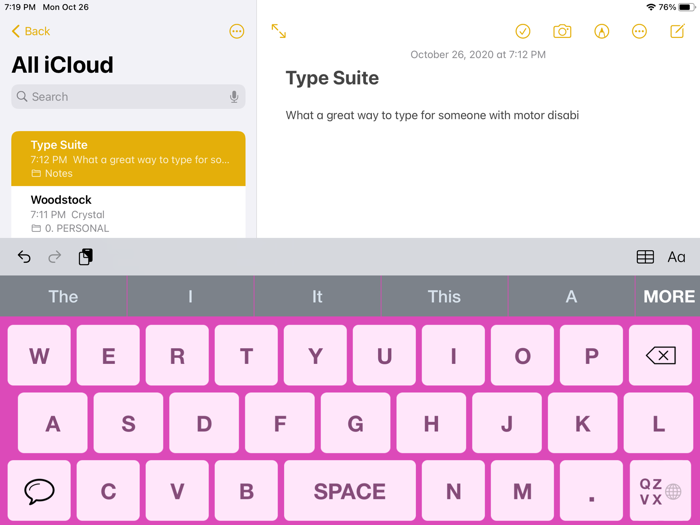Tap the backspace delete key
This screenshot has width=700, height=525.
coord(660,355)
